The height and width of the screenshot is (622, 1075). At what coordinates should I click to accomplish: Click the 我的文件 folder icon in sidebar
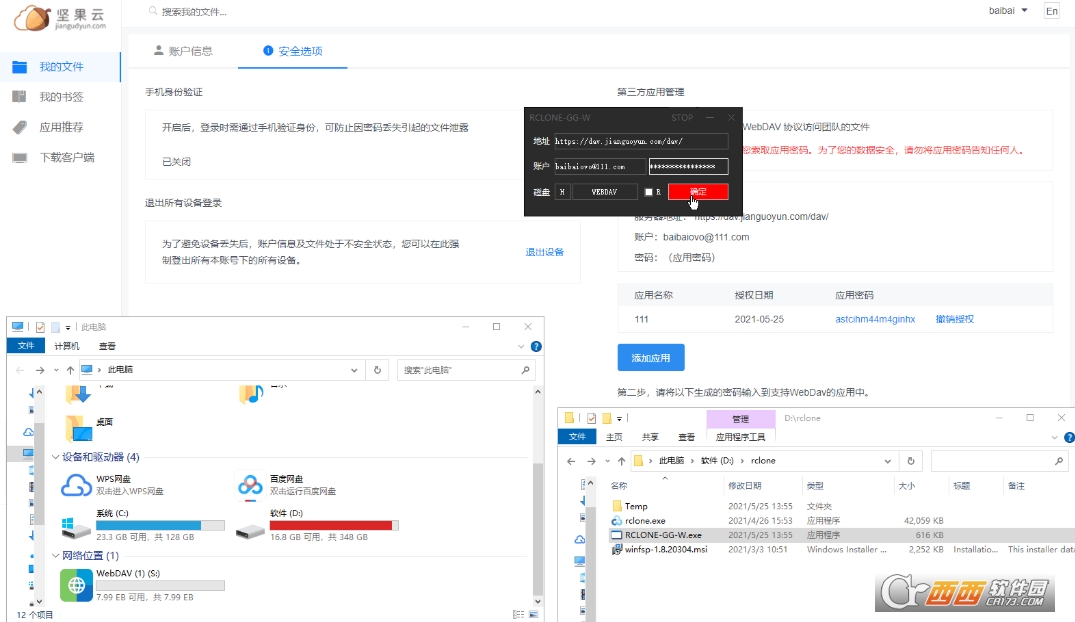click(x=19, y=67)
